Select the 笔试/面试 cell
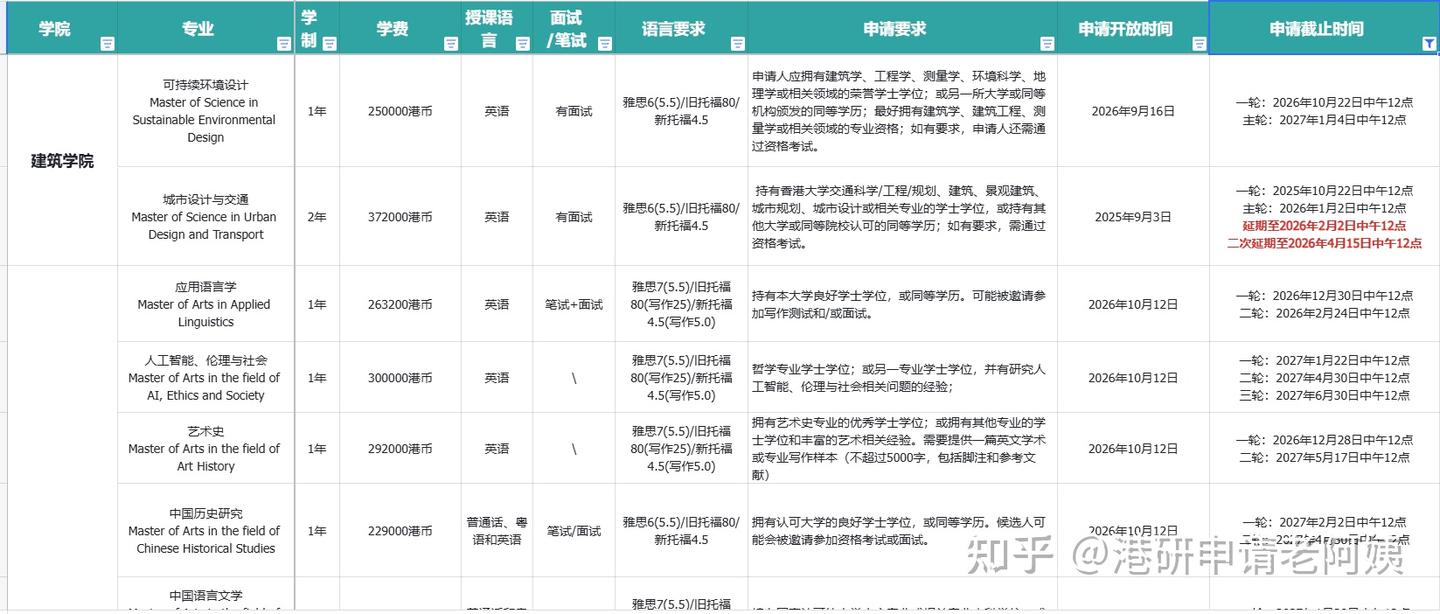 574,530
